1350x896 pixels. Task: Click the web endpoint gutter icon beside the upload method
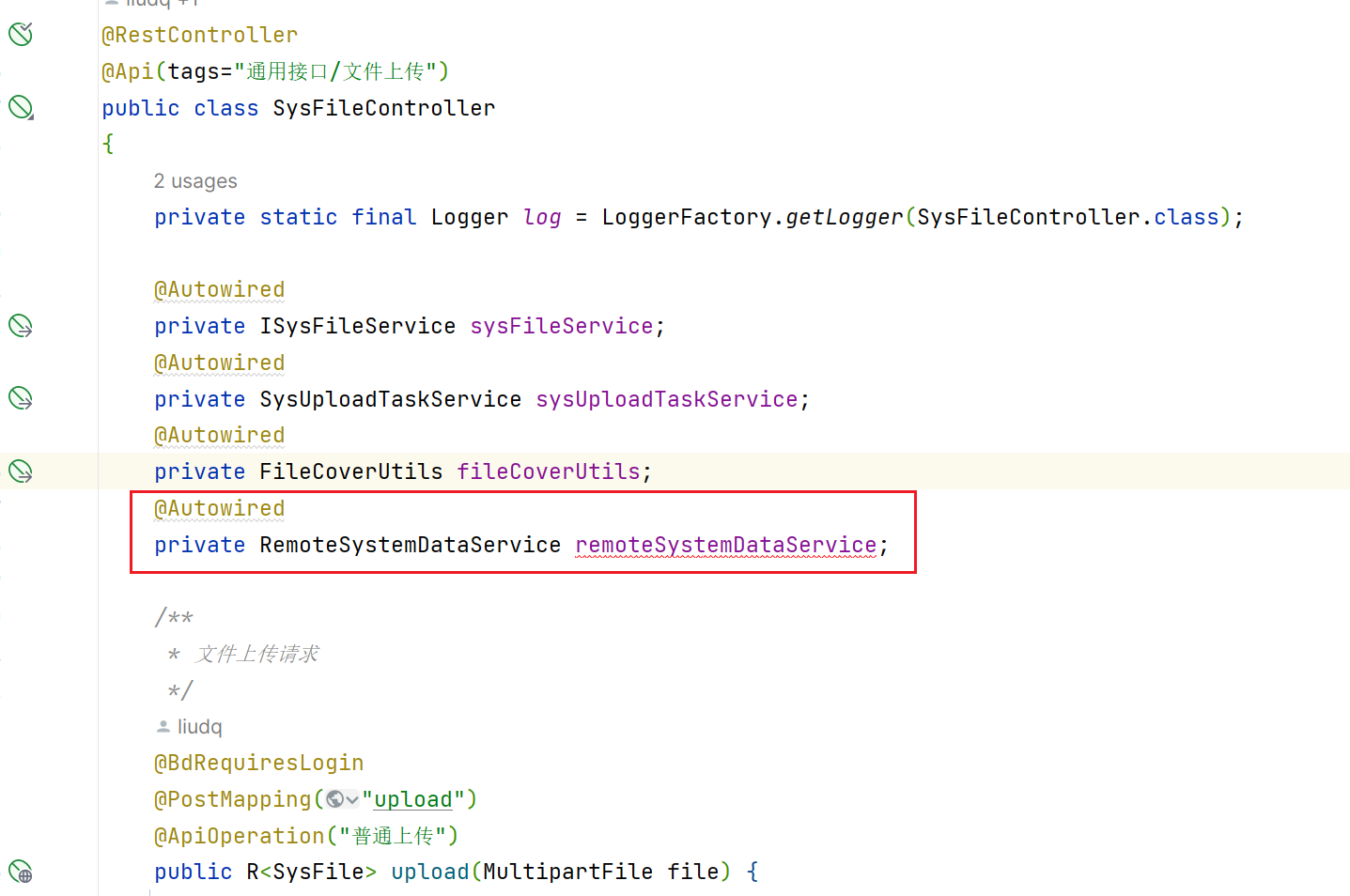pos(21,872)
